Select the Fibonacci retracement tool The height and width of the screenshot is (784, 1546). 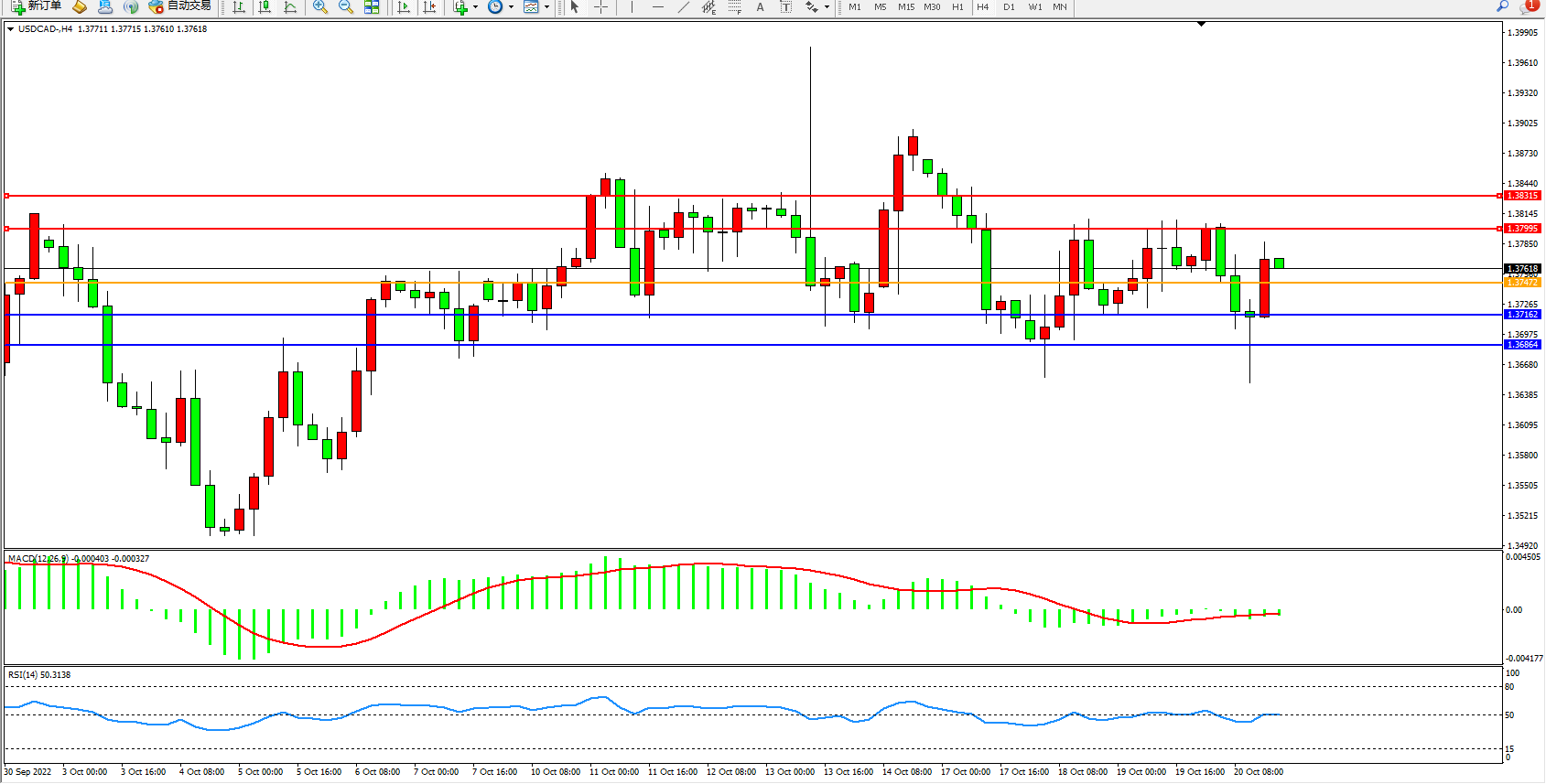pos(734,7)
